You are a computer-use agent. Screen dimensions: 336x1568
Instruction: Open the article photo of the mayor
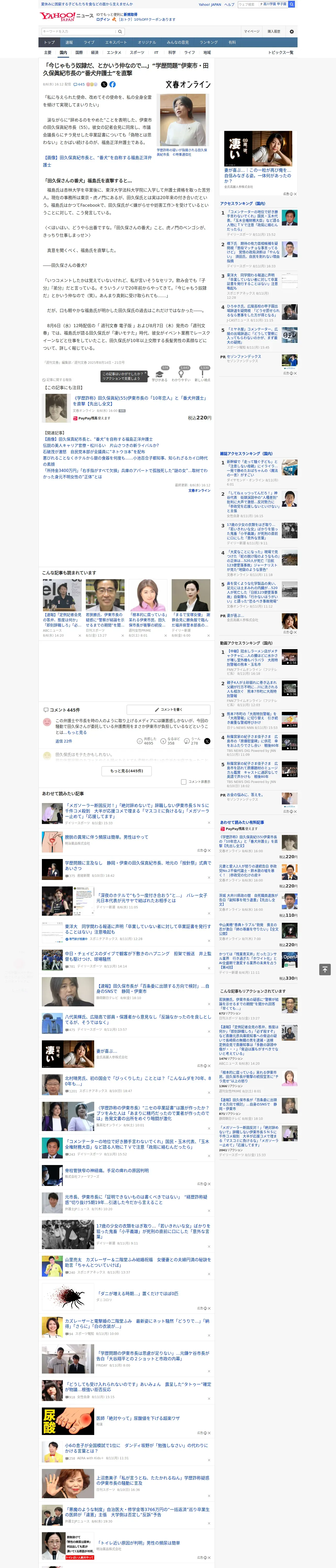click(x=182, y=120)
